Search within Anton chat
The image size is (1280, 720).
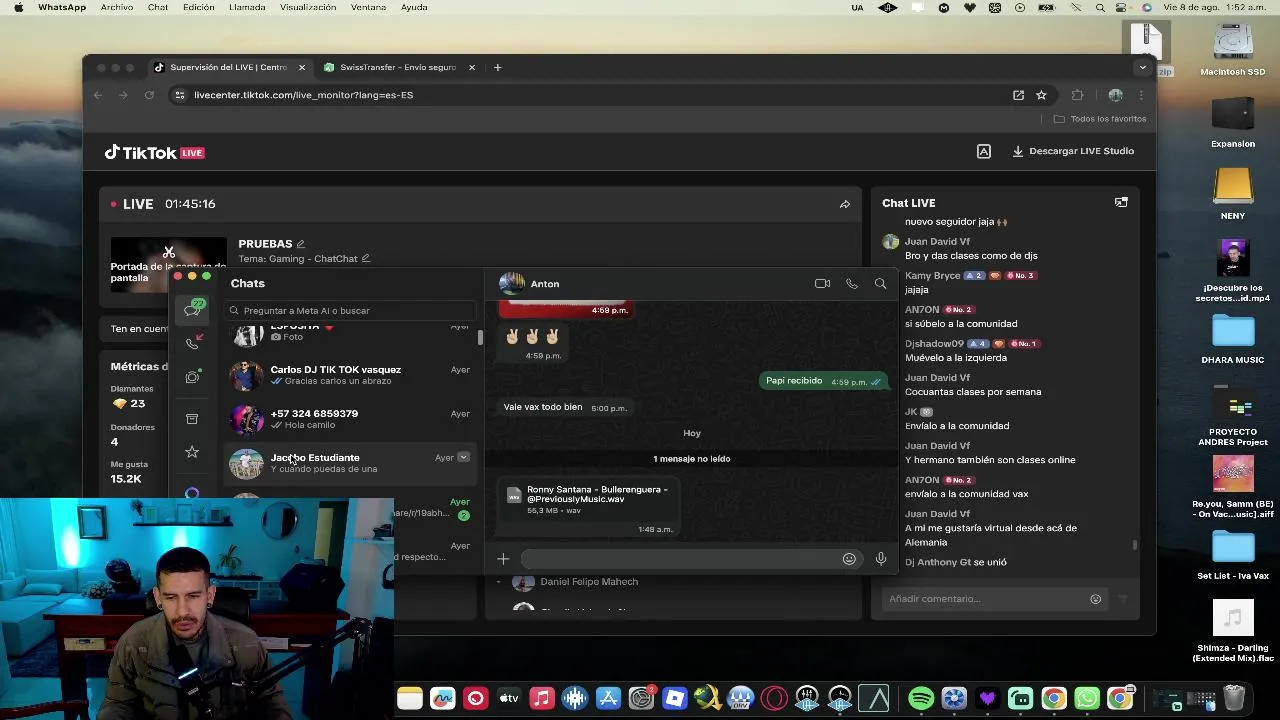pyautogui.click(x=880, y=284)
